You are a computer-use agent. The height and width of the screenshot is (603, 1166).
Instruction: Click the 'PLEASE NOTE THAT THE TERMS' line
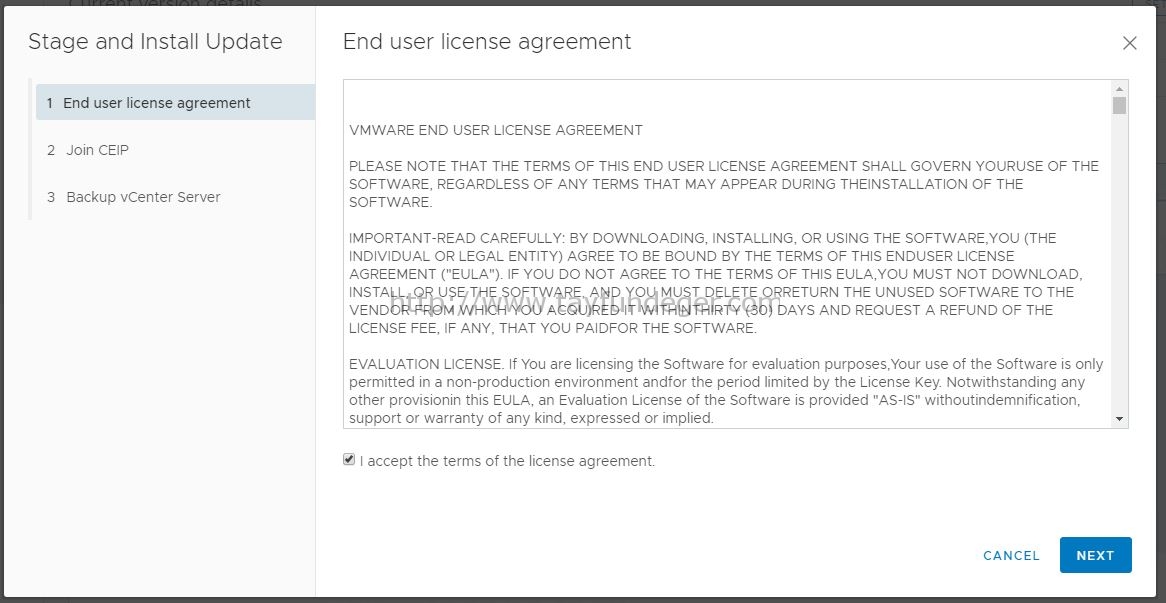pyautogui.click(x=724, y=166)
